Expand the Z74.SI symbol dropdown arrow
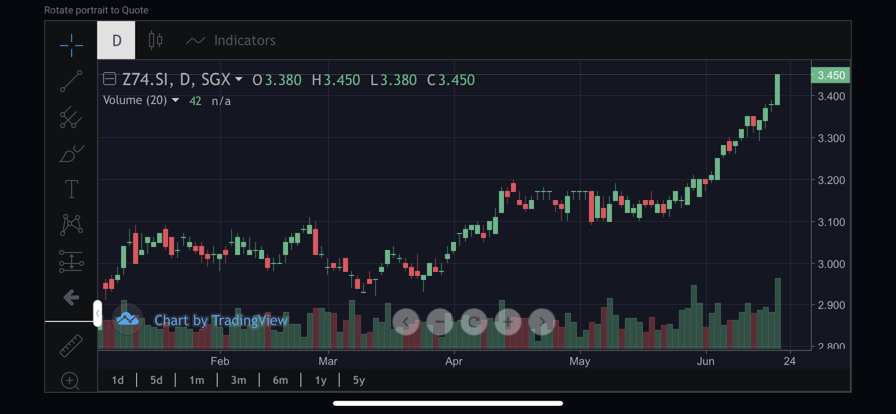This screenshot has width=896, height=414. point(239,80)
